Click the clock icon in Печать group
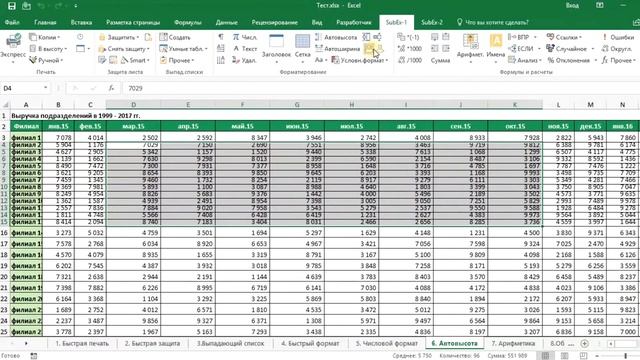 (x=80, y=37)
